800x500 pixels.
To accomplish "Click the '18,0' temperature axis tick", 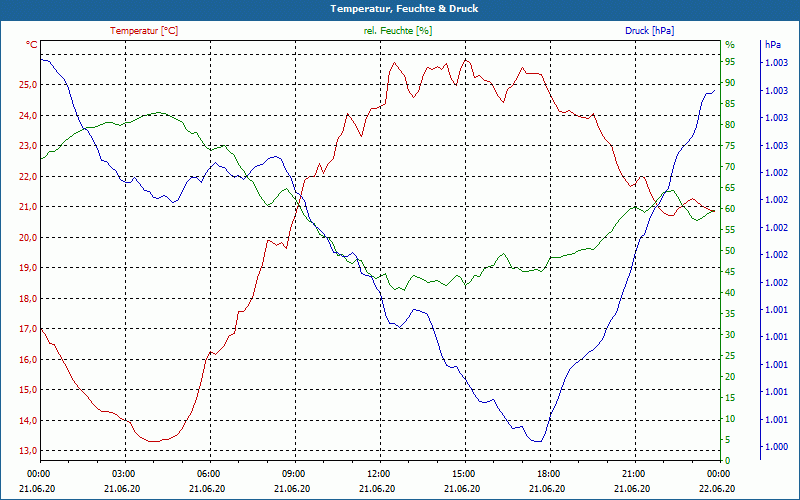I will (x=28, y=298).
